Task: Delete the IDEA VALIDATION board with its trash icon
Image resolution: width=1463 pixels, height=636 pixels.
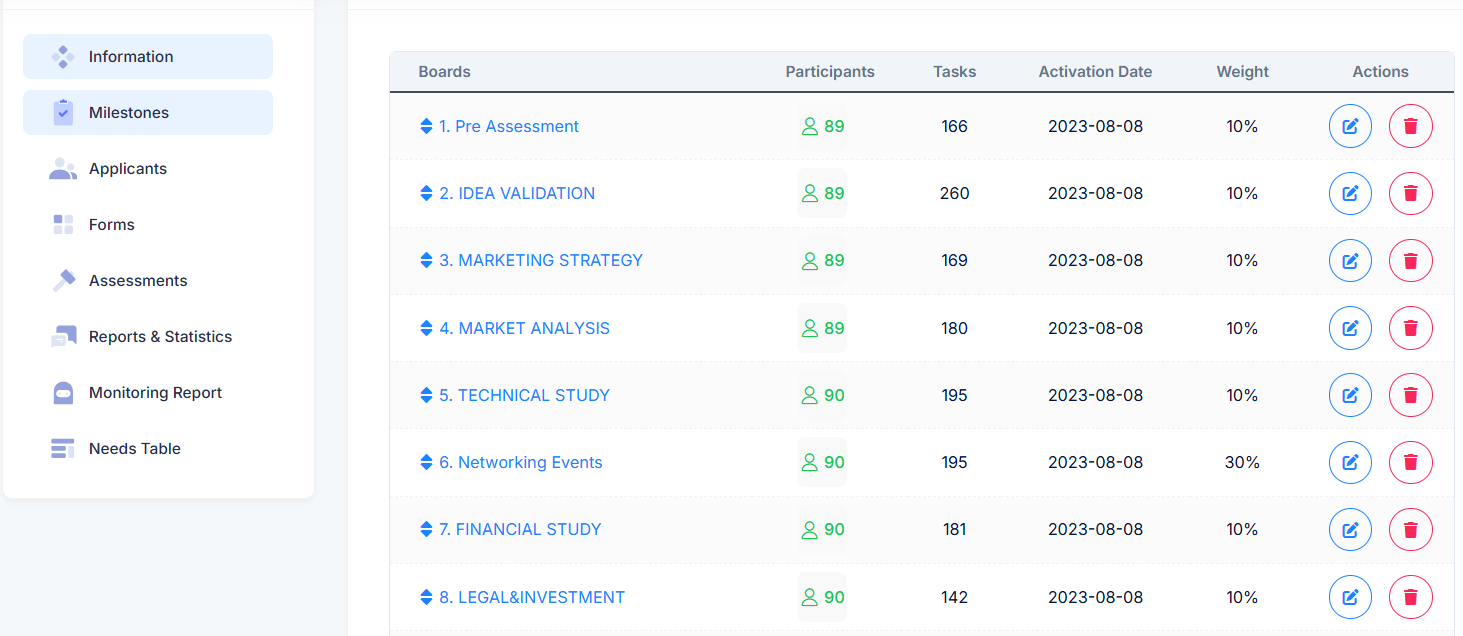Action: (x=1411, y=193)
